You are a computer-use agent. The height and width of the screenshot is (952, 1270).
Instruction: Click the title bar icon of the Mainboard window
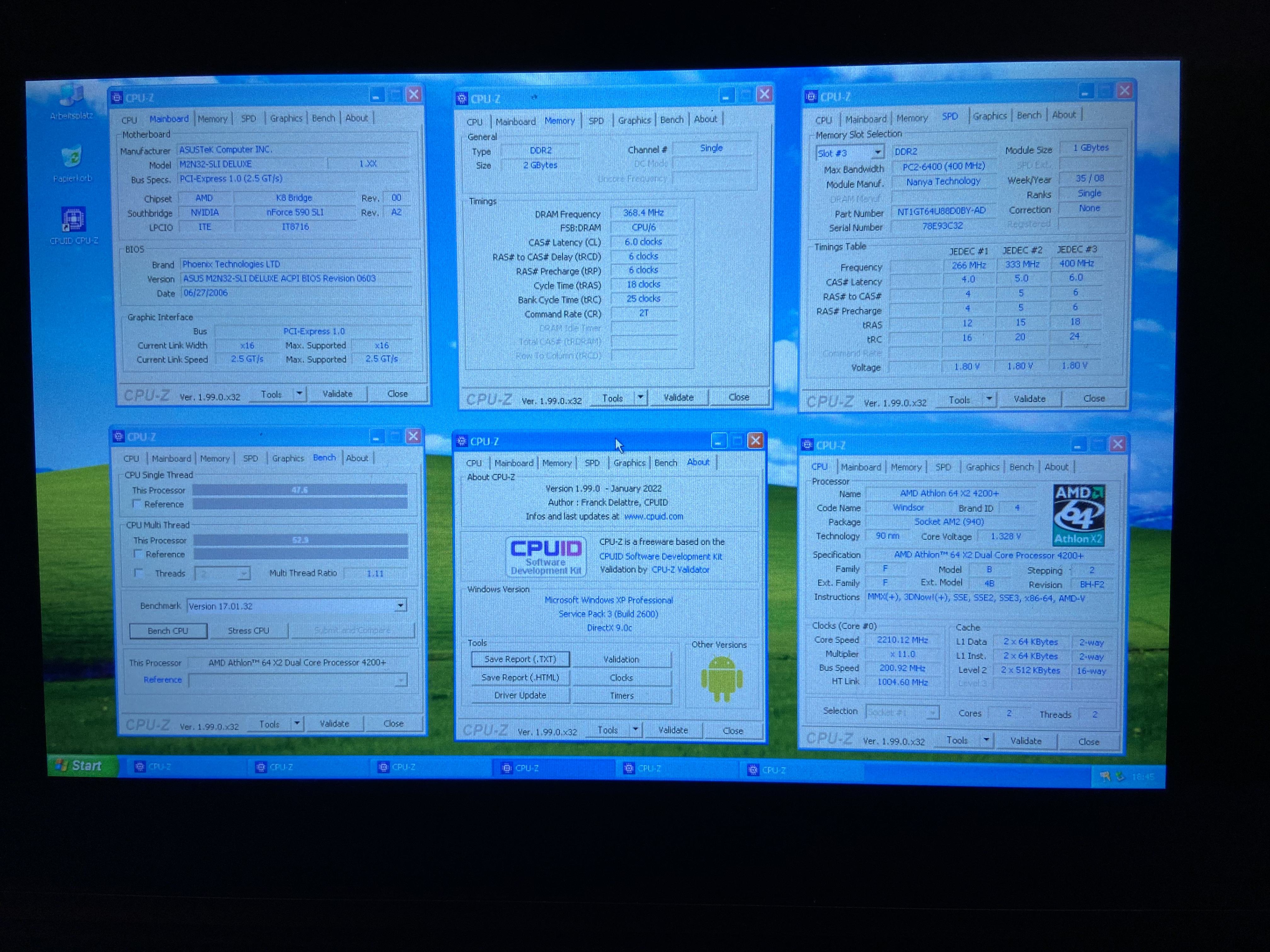(x=117, y=98)
